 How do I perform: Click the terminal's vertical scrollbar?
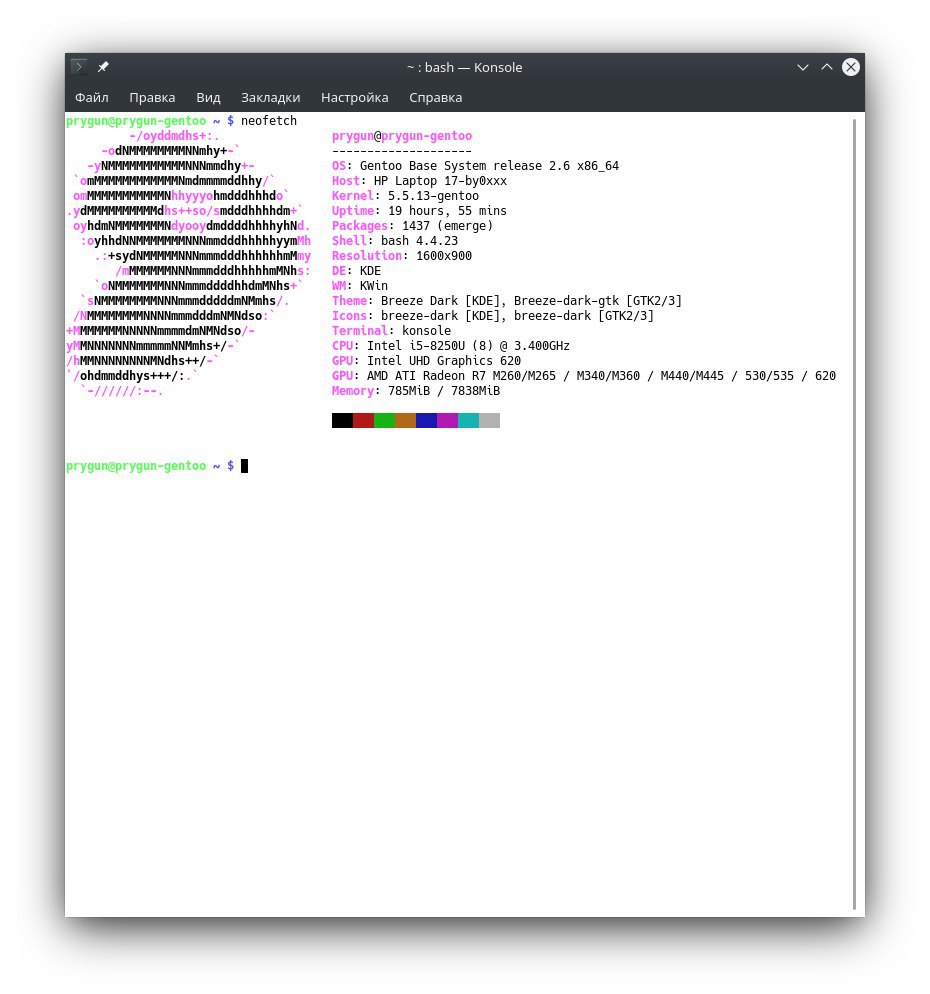(x=855, y=513)
